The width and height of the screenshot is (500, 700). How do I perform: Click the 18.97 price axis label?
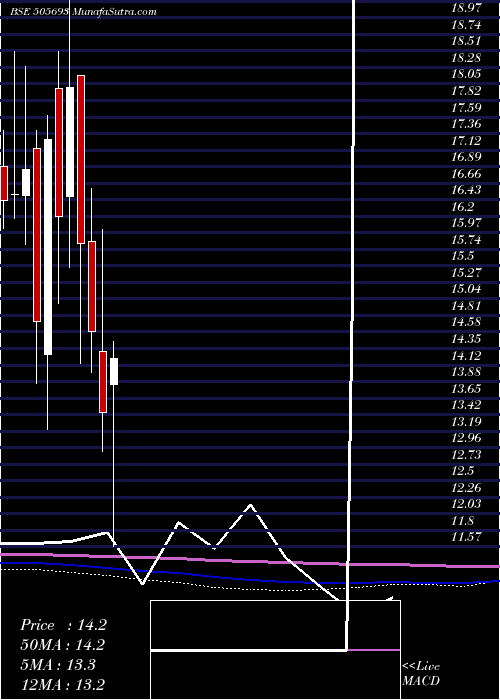pos(466,8)
